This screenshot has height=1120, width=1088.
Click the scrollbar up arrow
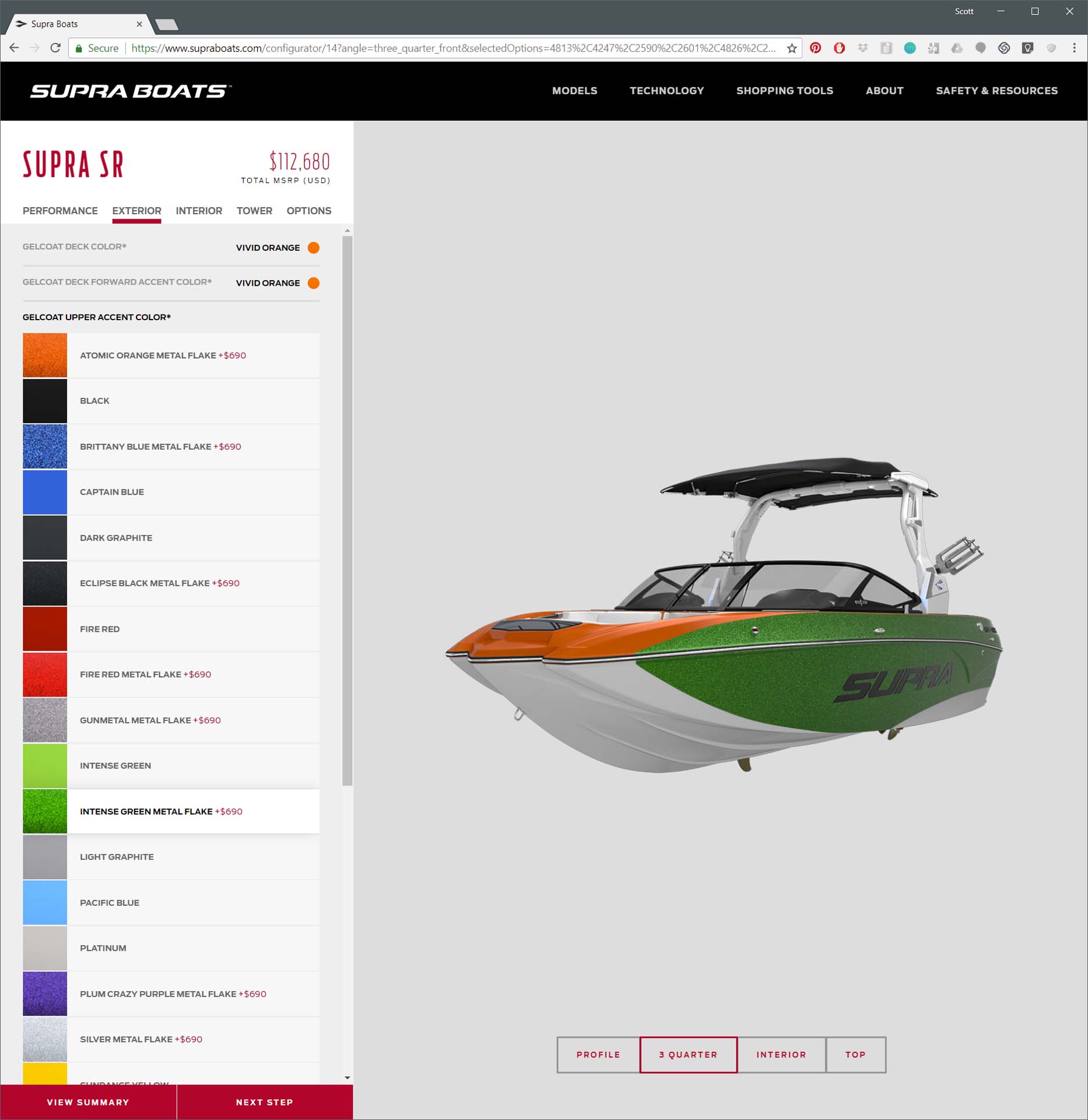coord(348,231)
